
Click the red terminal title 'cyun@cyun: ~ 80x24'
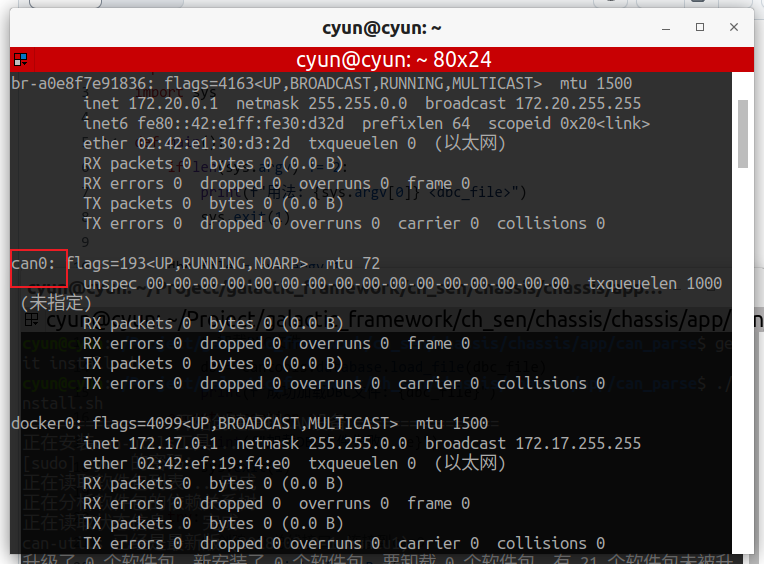click(394, 59)
